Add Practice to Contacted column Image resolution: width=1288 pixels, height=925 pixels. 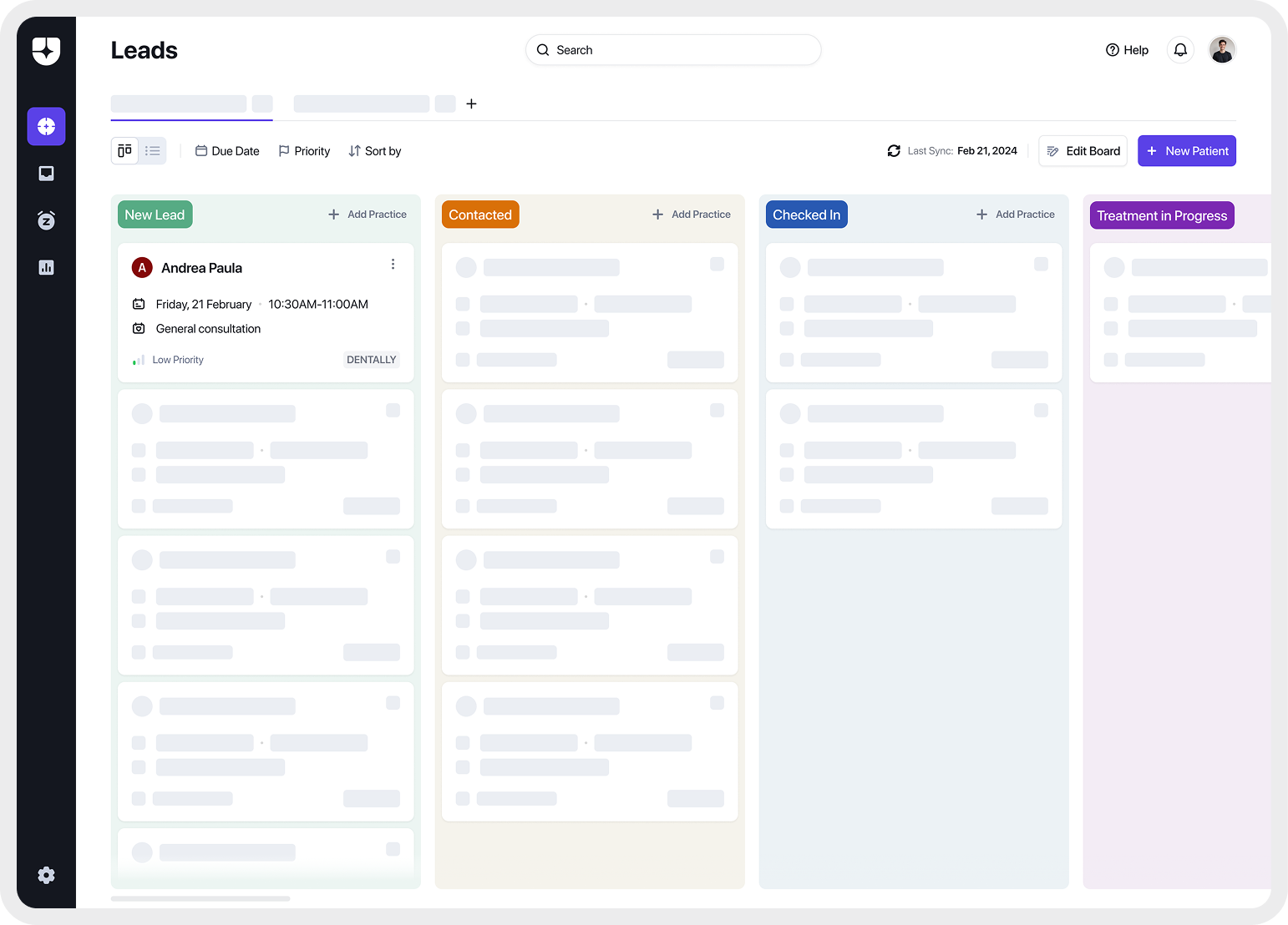pos(692,215)
